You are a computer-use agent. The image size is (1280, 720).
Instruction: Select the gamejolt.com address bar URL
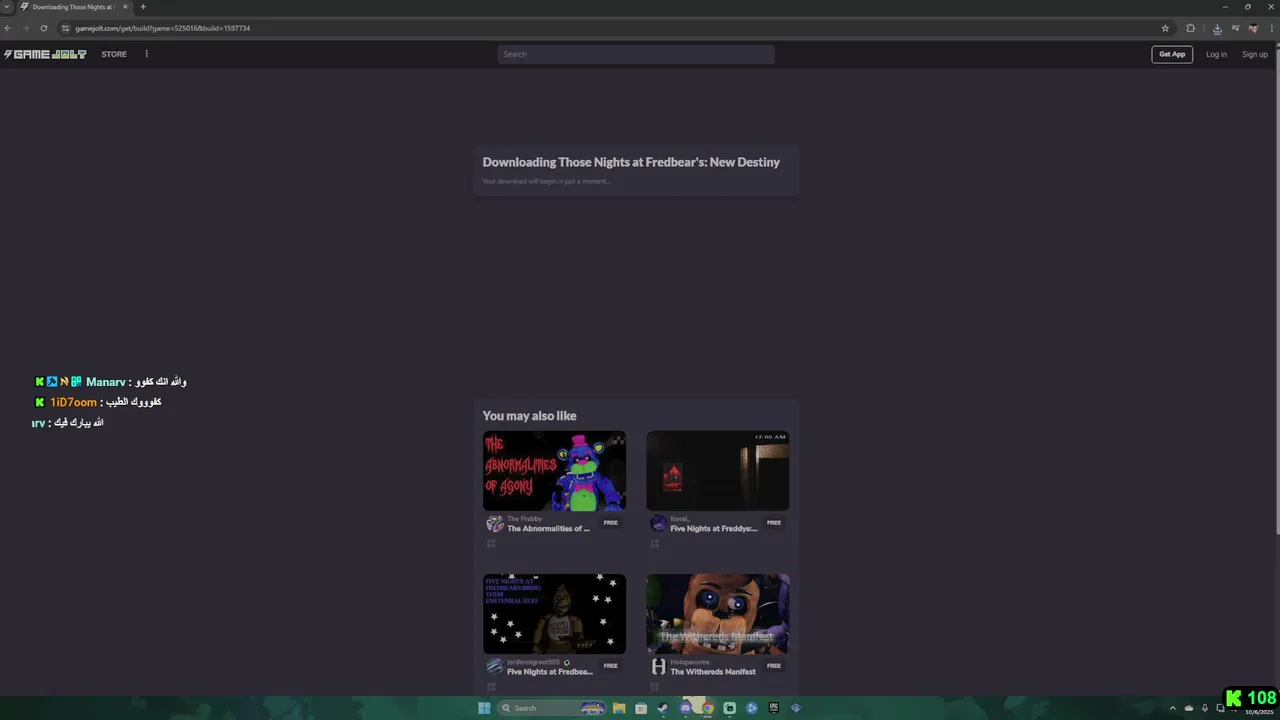coord(162,28)
